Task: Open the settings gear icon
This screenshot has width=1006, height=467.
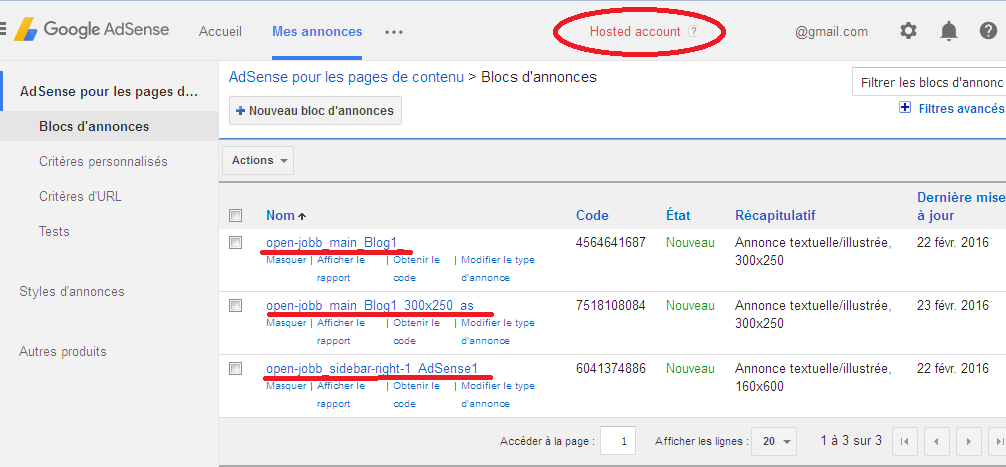Action: click(908, 30)
